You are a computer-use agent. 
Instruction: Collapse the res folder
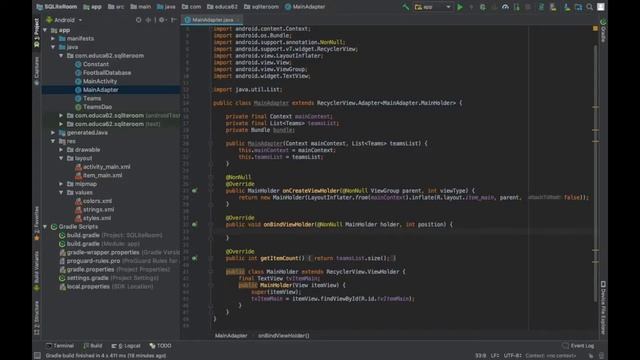point(53,142)
